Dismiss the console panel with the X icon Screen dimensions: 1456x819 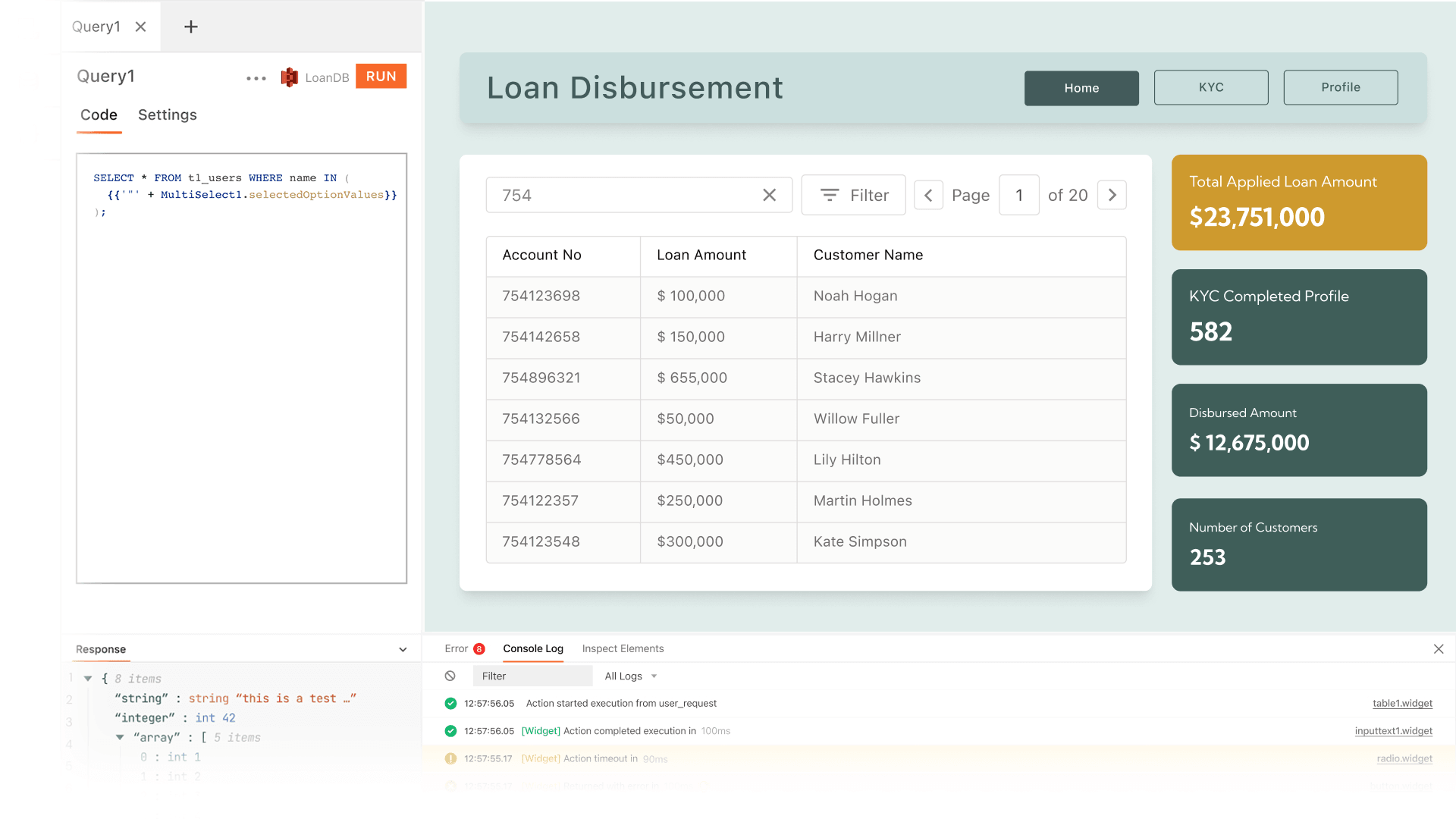point(1438,649)
